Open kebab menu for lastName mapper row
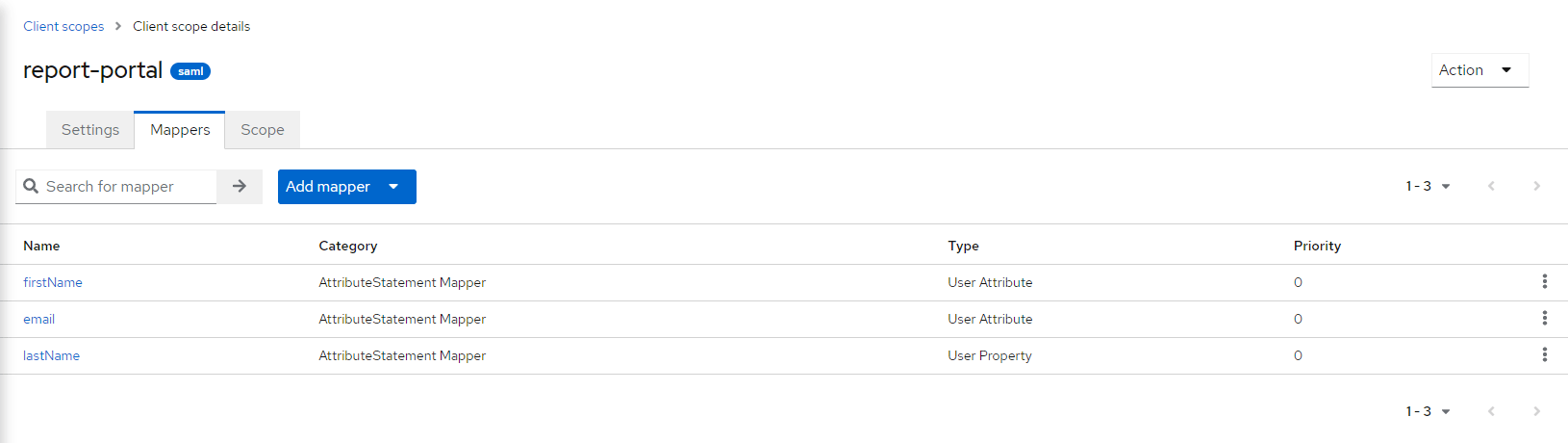 pyautogui.click(x=1544, y=354)
